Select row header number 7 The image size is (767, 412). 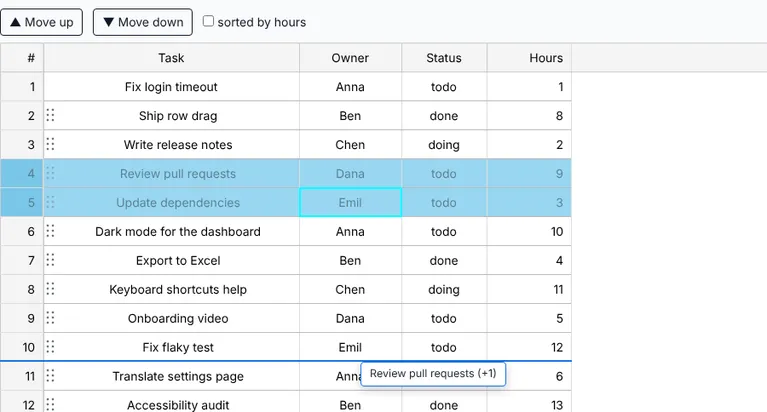coord(22,260)
